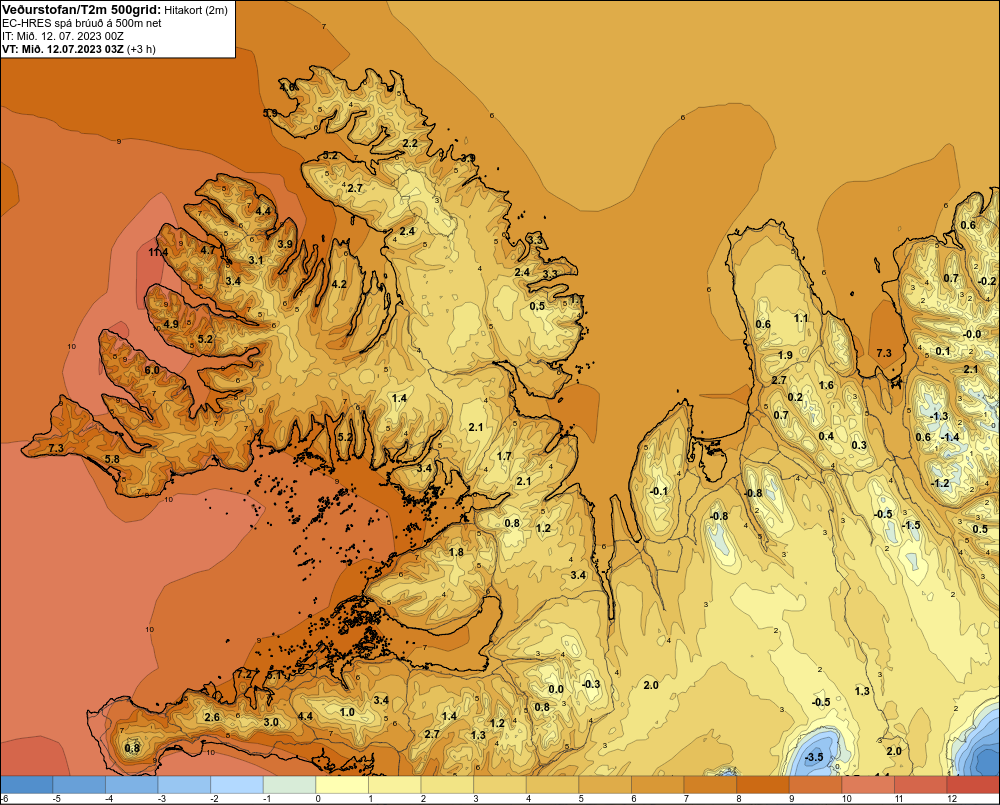
Task: Click the 4.9 temperature label
Action: [x=171, y=323]
